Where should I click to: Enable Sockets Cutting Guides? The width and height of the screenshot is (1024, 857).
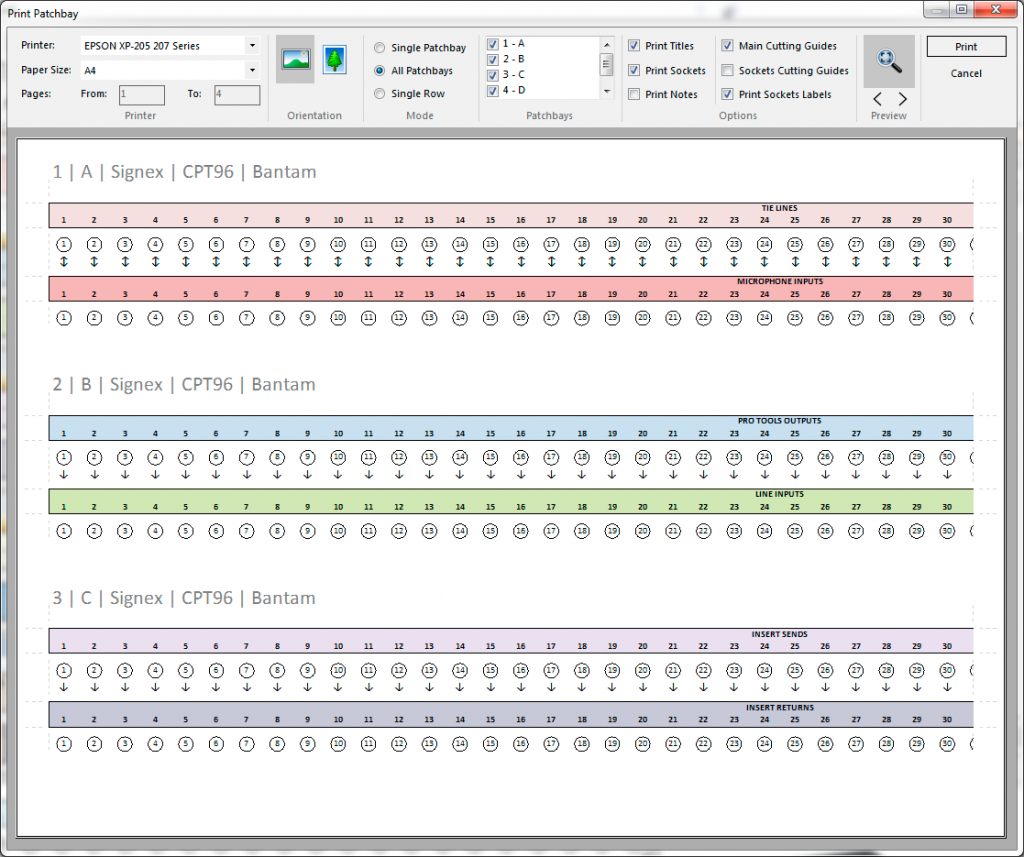pyautogui.click(x=727, y=70)
